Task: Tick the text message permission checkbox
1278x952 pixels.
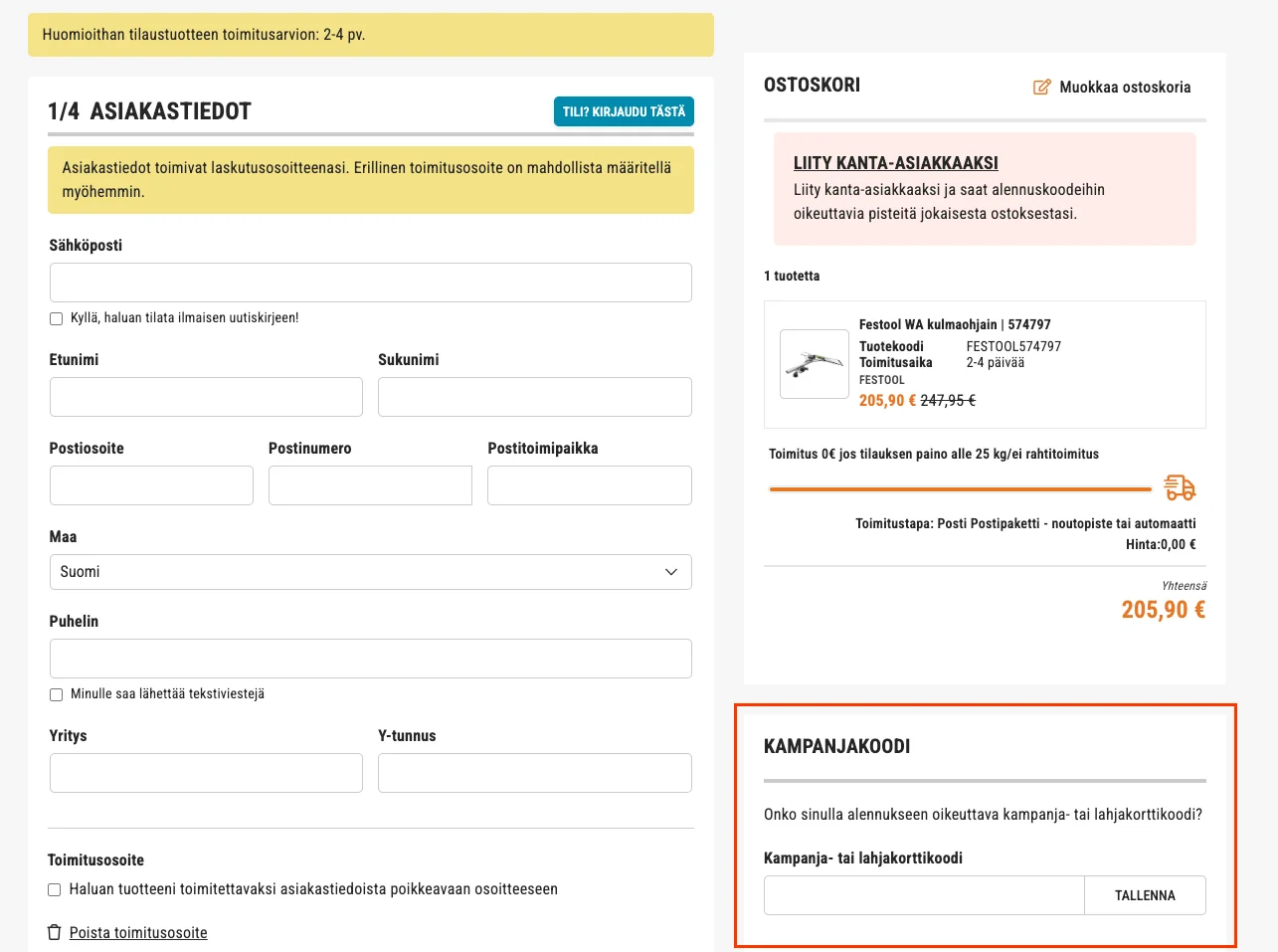Action: [x=57, y=694]
